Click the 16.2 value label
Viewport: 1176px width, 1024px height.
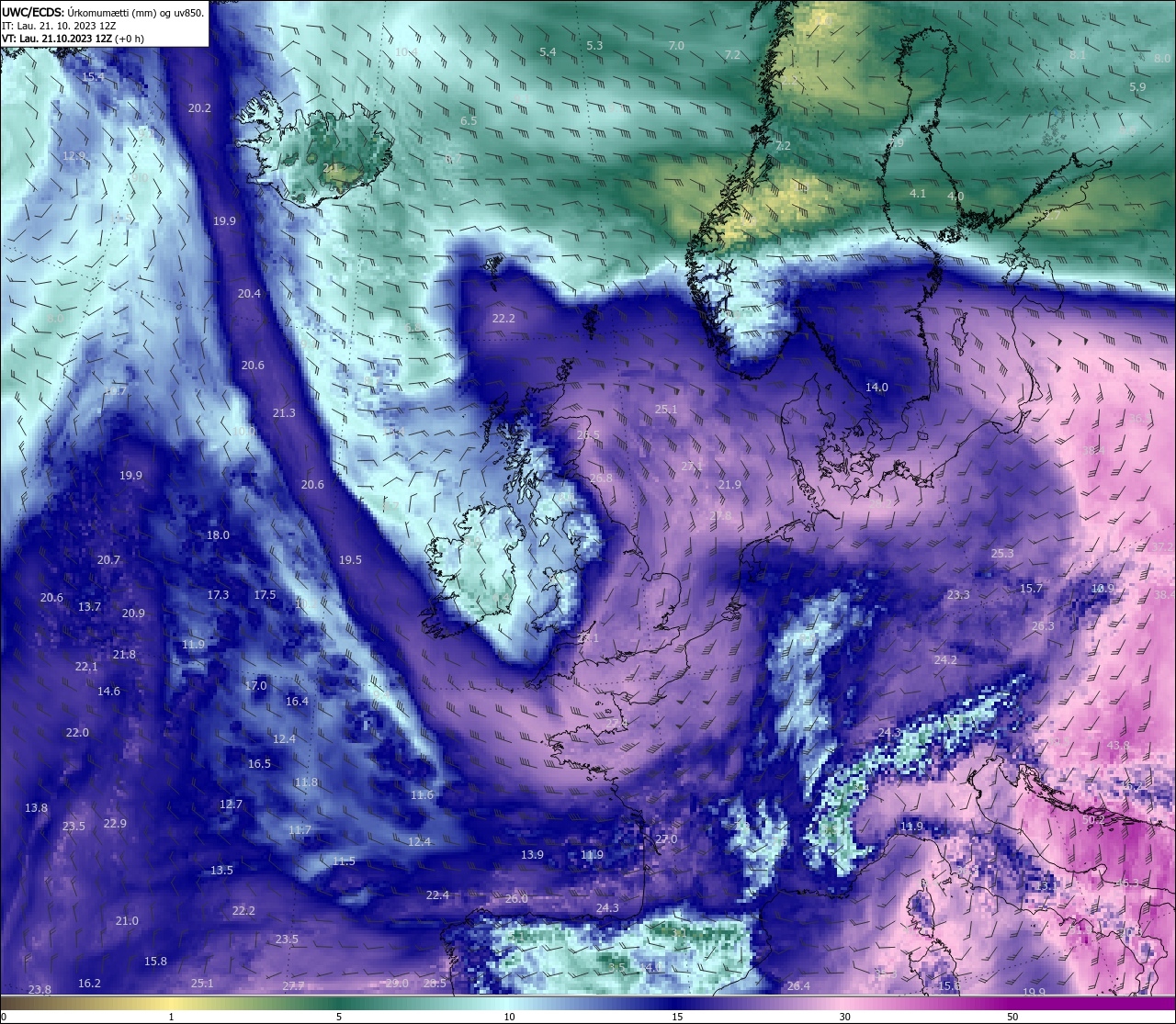pyautogui.click(x=89, y=984)
